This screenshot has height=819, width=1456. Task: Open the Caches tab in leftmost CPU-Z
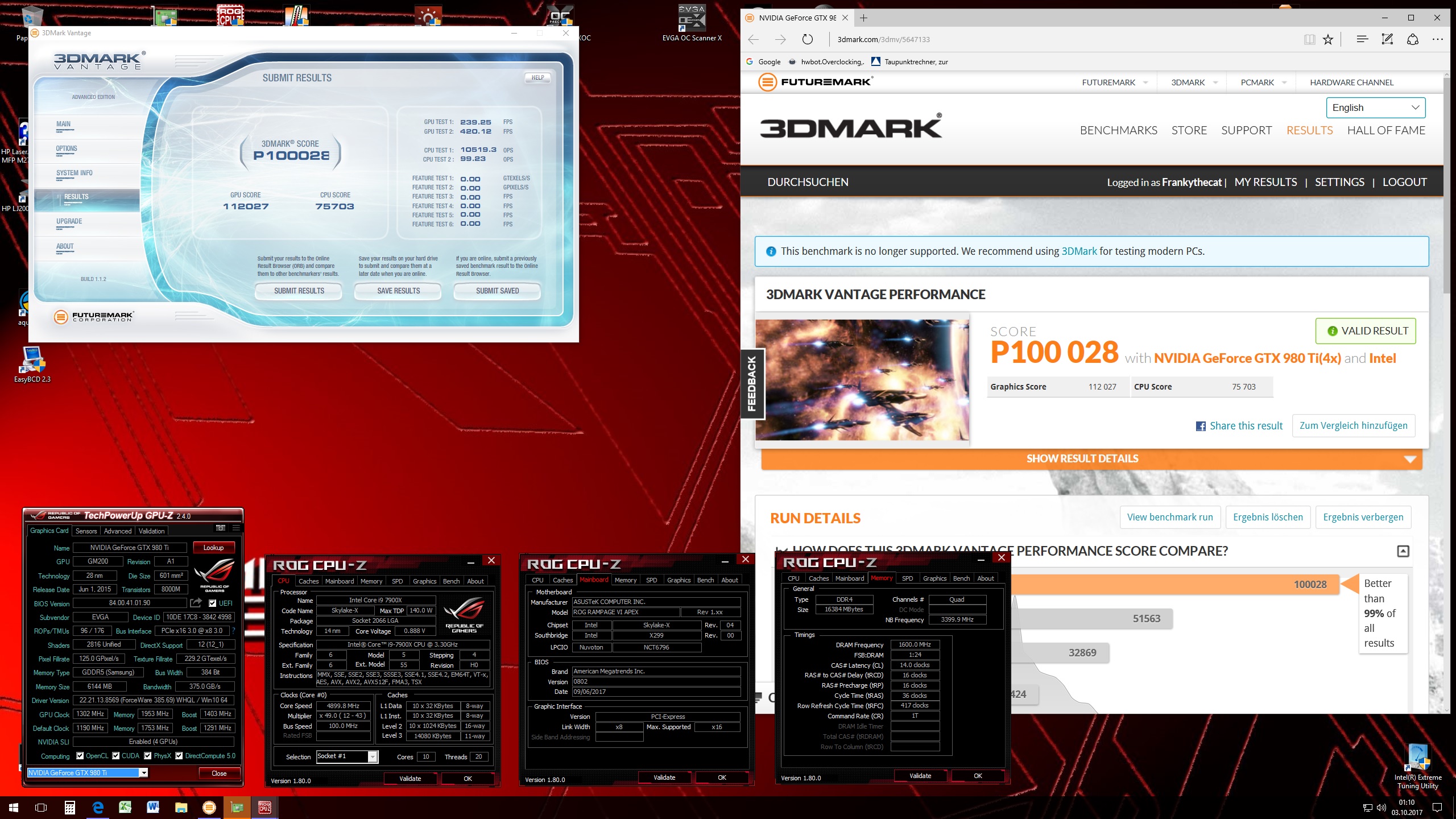(309, 581)
